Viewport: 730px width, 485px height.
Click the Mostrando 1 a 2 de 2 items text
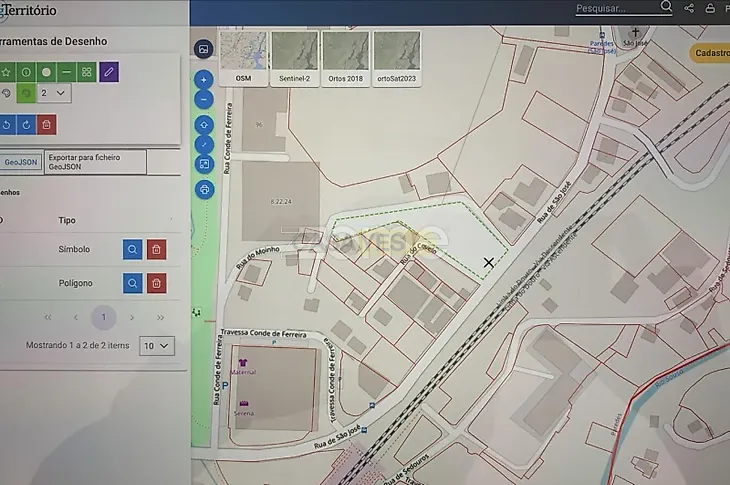coord(78,345)
